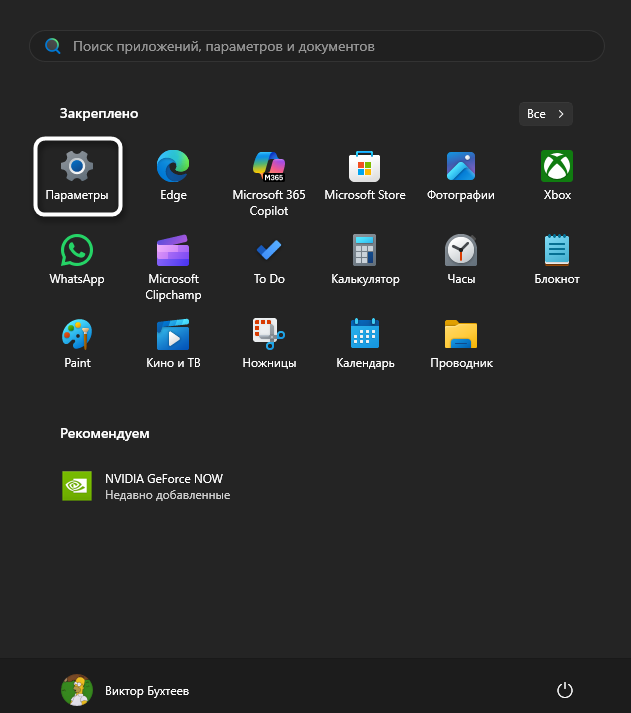
Task: Open the Microsoft Store app
Action: pyautogui.click(x=365, y=176)
